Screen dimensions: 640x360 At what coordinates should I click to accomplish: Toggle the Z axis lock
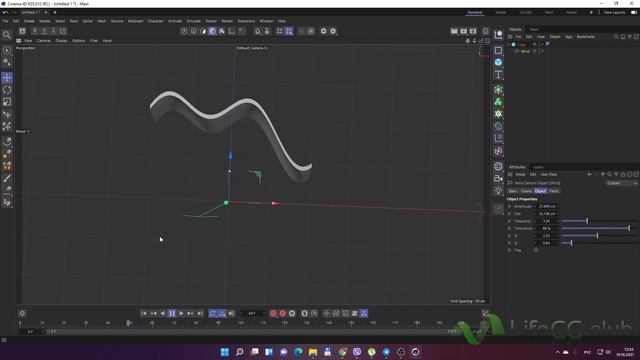click(x=53, y=31)
